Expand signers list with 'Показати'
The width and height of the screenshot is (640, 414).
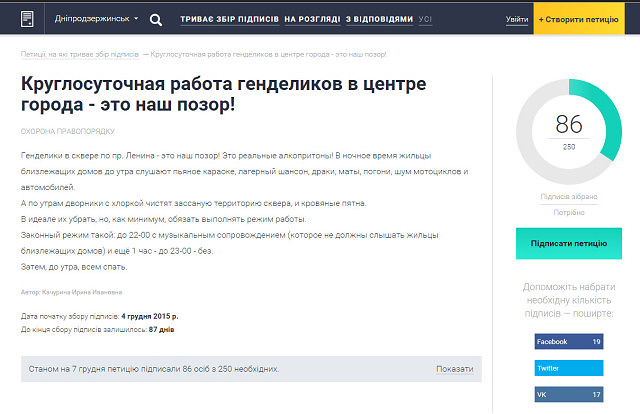(455, 369)
